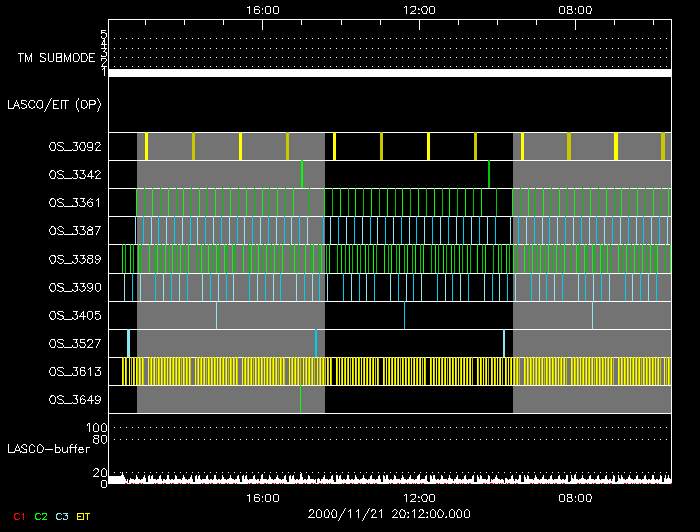Click the white TM SUBMODE level bar
Viewport: 700px width, 532px height.
[389, 73]
